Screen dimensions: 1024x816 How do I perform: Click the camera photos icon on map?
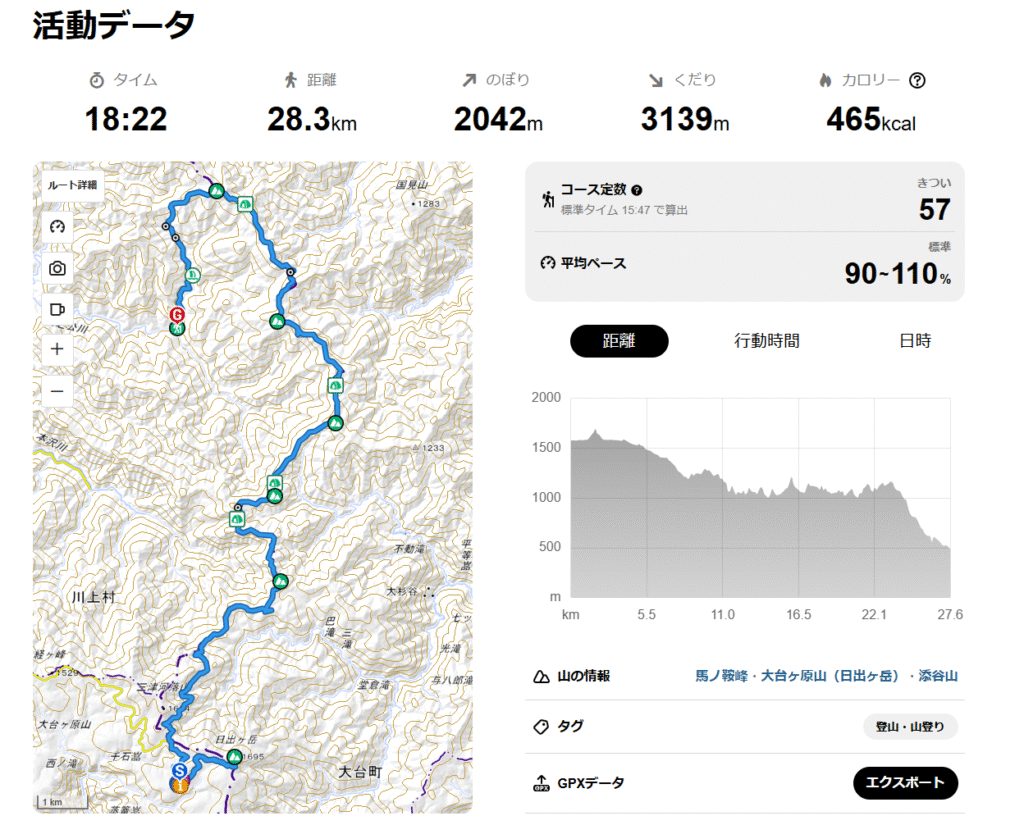pyautogui.click(x=57, y=268)
